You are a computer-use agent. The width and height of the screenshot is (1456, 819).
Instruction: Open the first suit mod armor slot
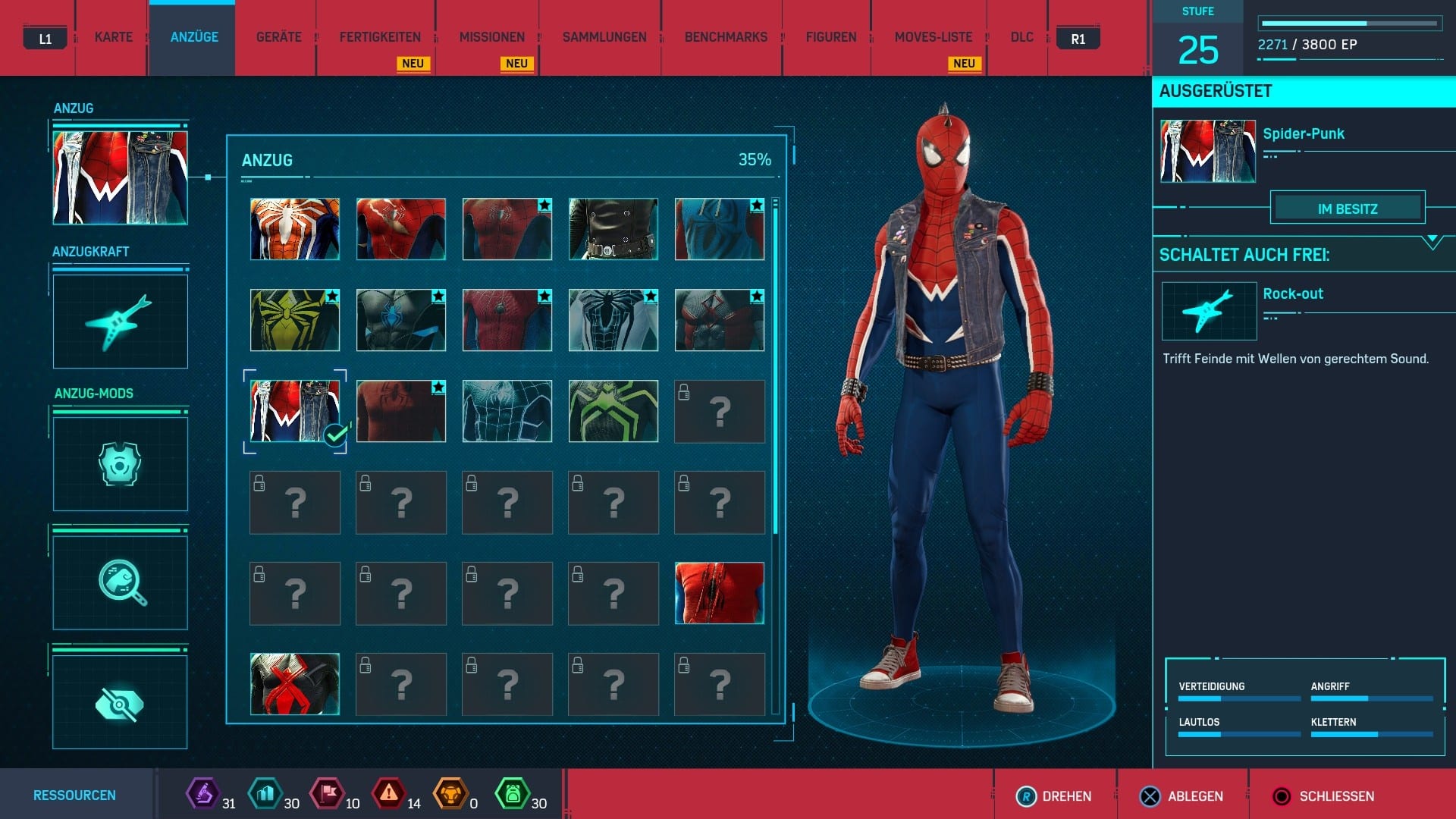[x=120, y=463]
